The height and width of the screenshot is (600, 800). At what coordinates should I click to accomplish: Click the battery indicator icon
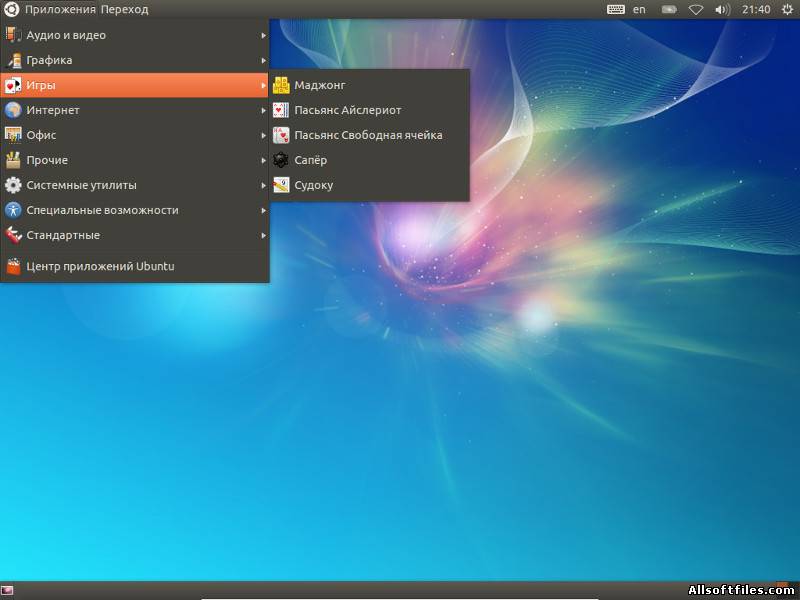coord(667,9)
